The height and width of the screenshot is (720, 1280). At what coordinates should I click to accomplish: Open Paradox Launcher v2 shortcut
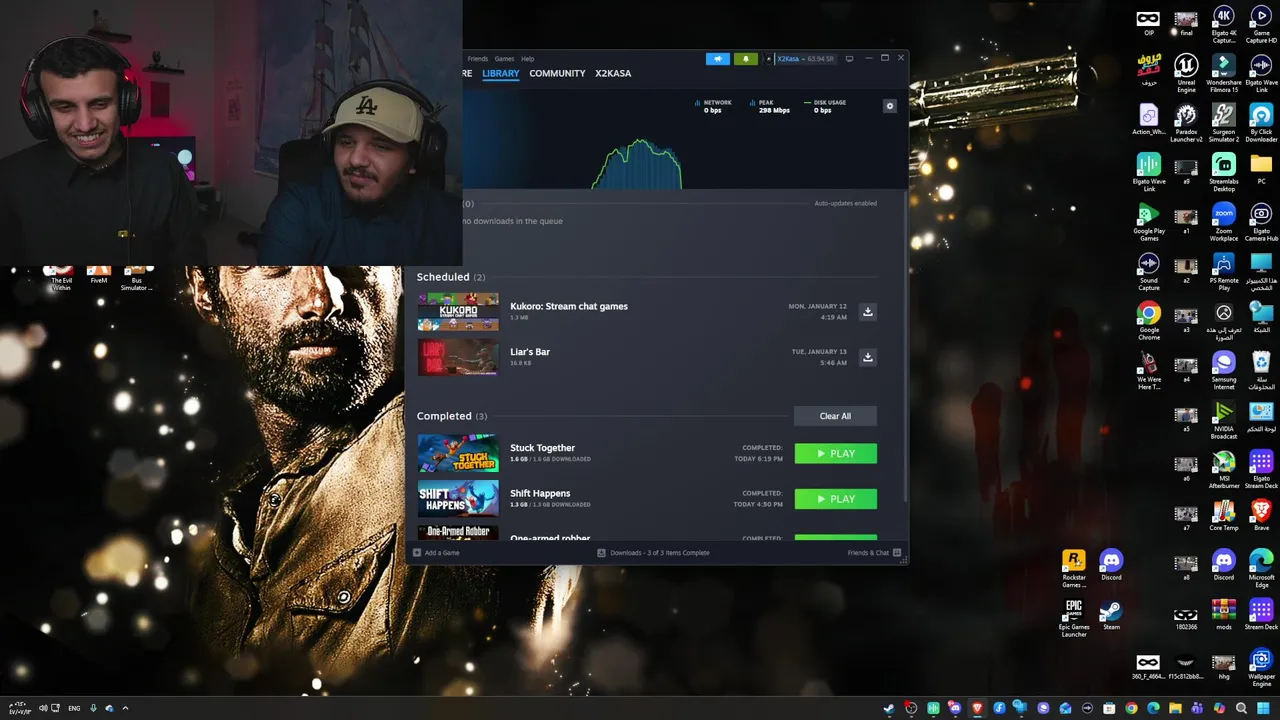point(1186,124)
